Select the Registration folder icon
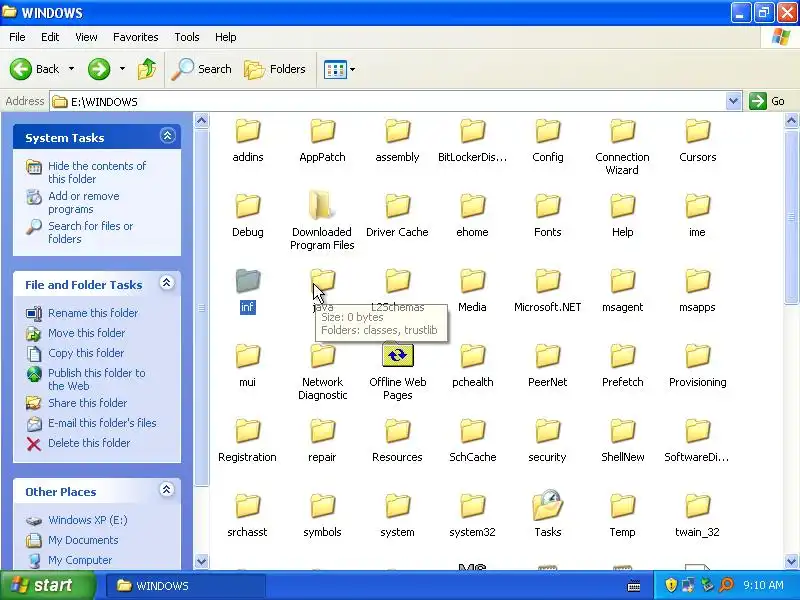This screenshot has height=600, width=800. (x=248, y=431)
